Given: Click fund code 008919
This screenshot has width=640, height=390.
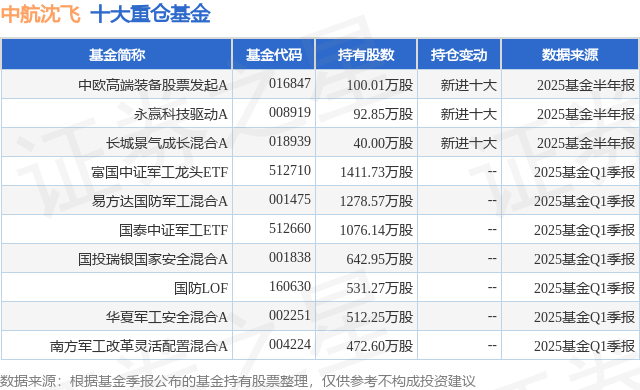Looking at the screenshot, I should pos(290,113).
